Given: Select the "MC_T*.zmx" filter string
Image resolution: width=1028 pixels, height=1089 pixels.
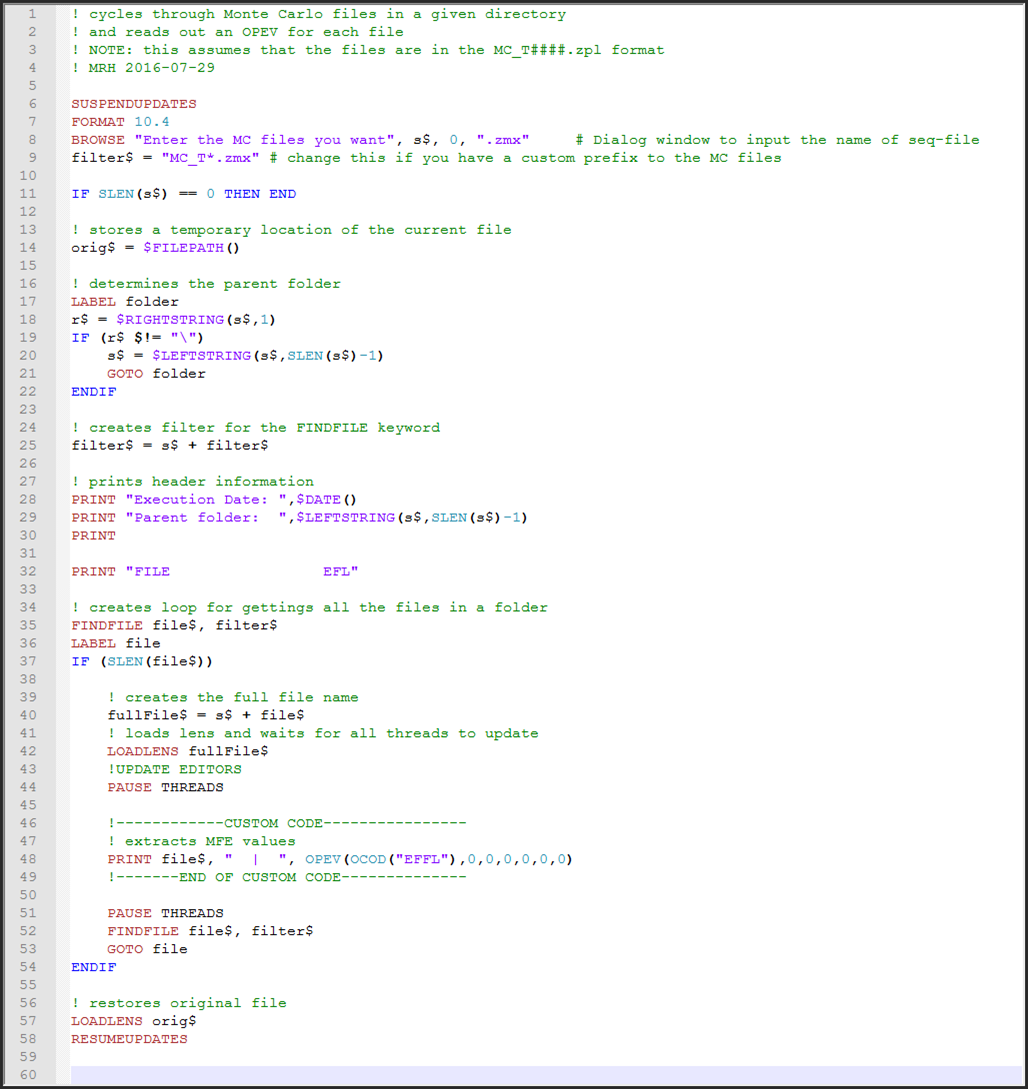Looking at the screenshot, I should point(210,158).
